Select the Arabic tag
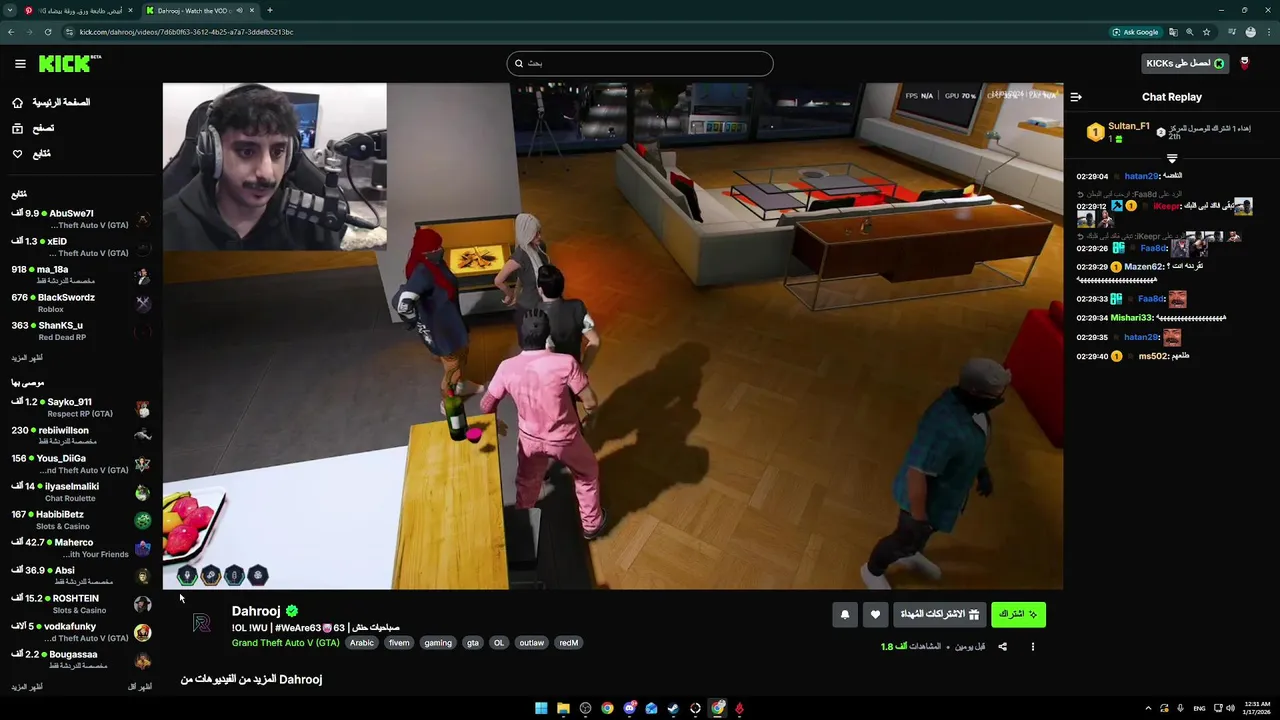The height and width of the screenshot is (720, 1280). coord(362,643)
